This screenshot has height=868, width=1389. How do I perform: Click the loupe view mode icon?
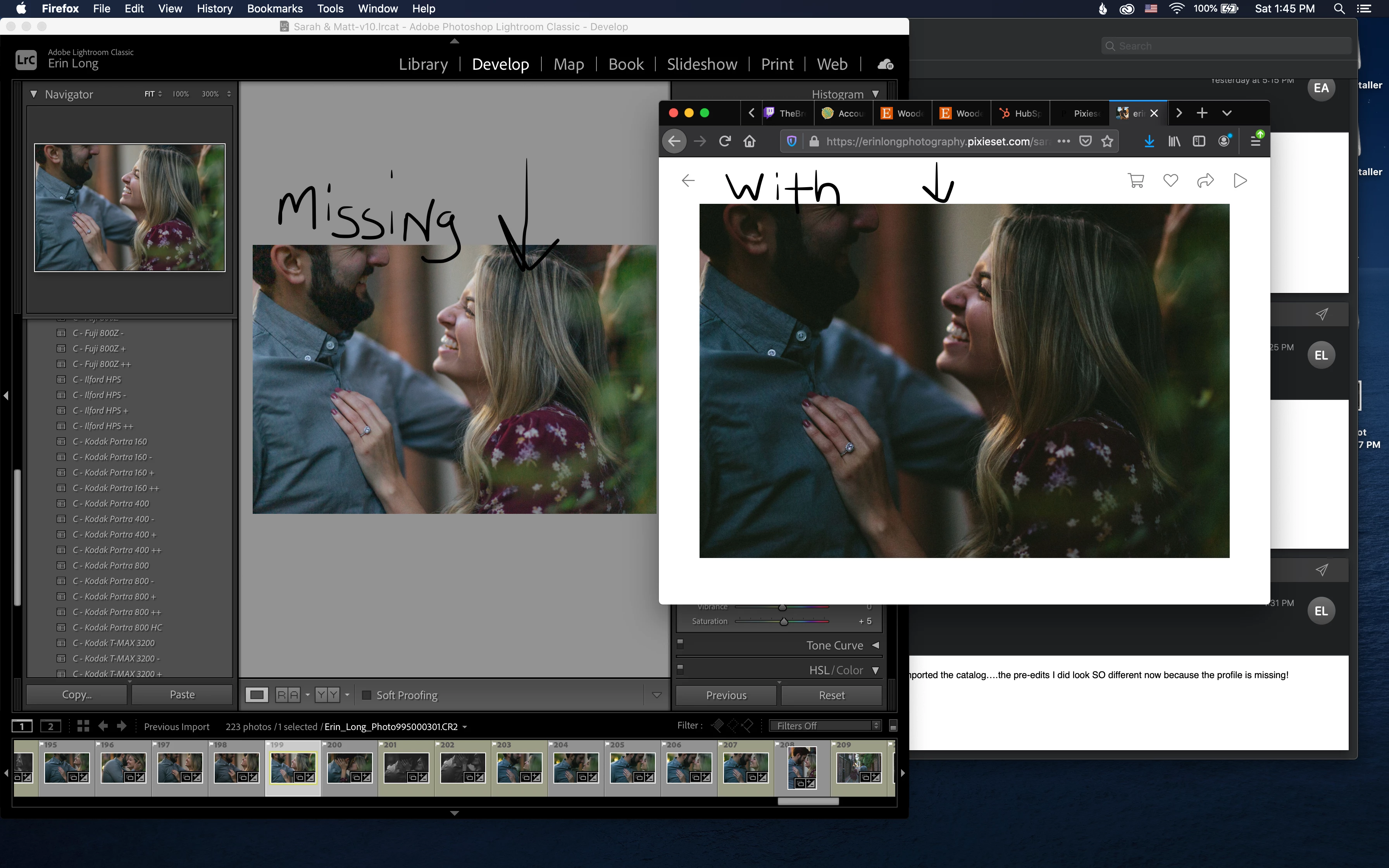tap(257, 695)
